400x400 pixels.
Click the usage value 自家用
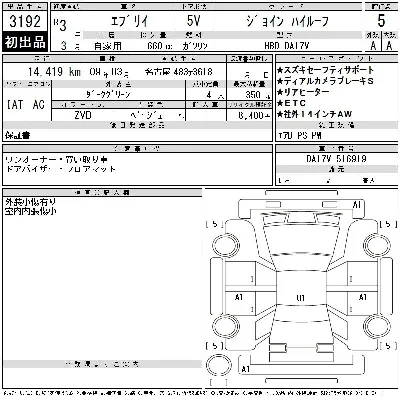pyautogui.click(x=107, y=46)
